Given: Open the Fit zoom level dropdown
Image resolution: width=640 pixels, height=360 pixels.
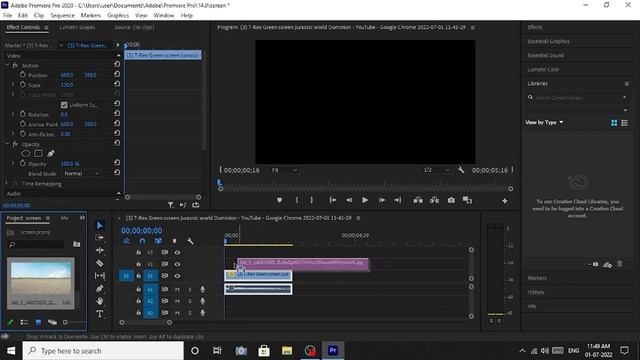Looking at the screenshot, I should (x=284, y=170).
